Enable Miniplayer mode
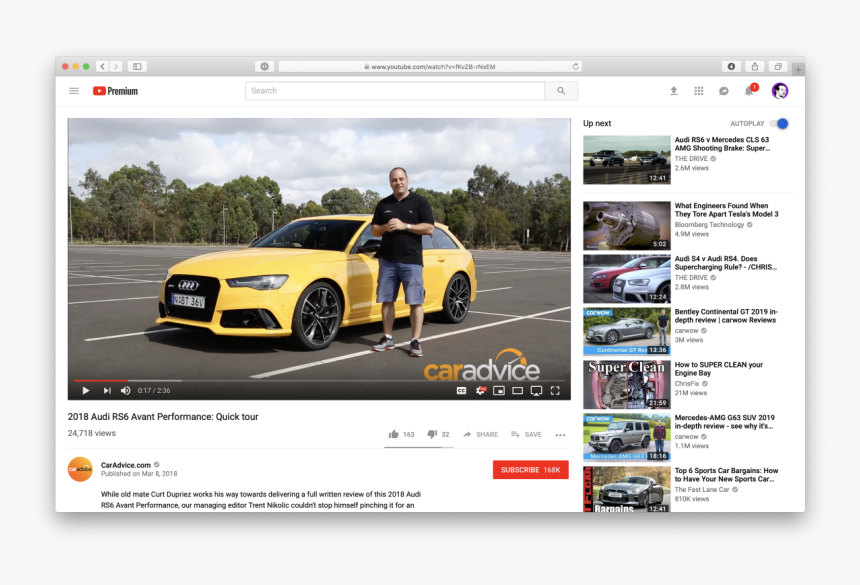860x585 pixels. (498, 391)
